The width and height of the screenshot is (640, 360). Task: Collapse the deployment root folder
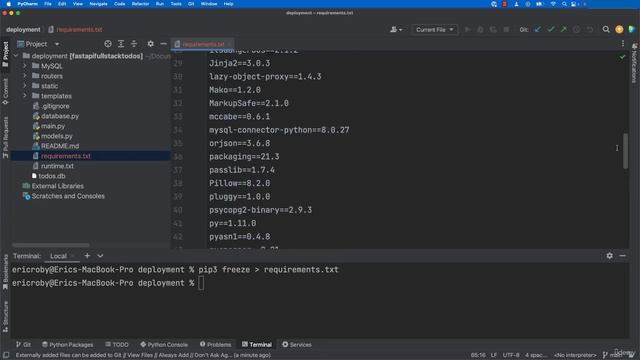16,56
